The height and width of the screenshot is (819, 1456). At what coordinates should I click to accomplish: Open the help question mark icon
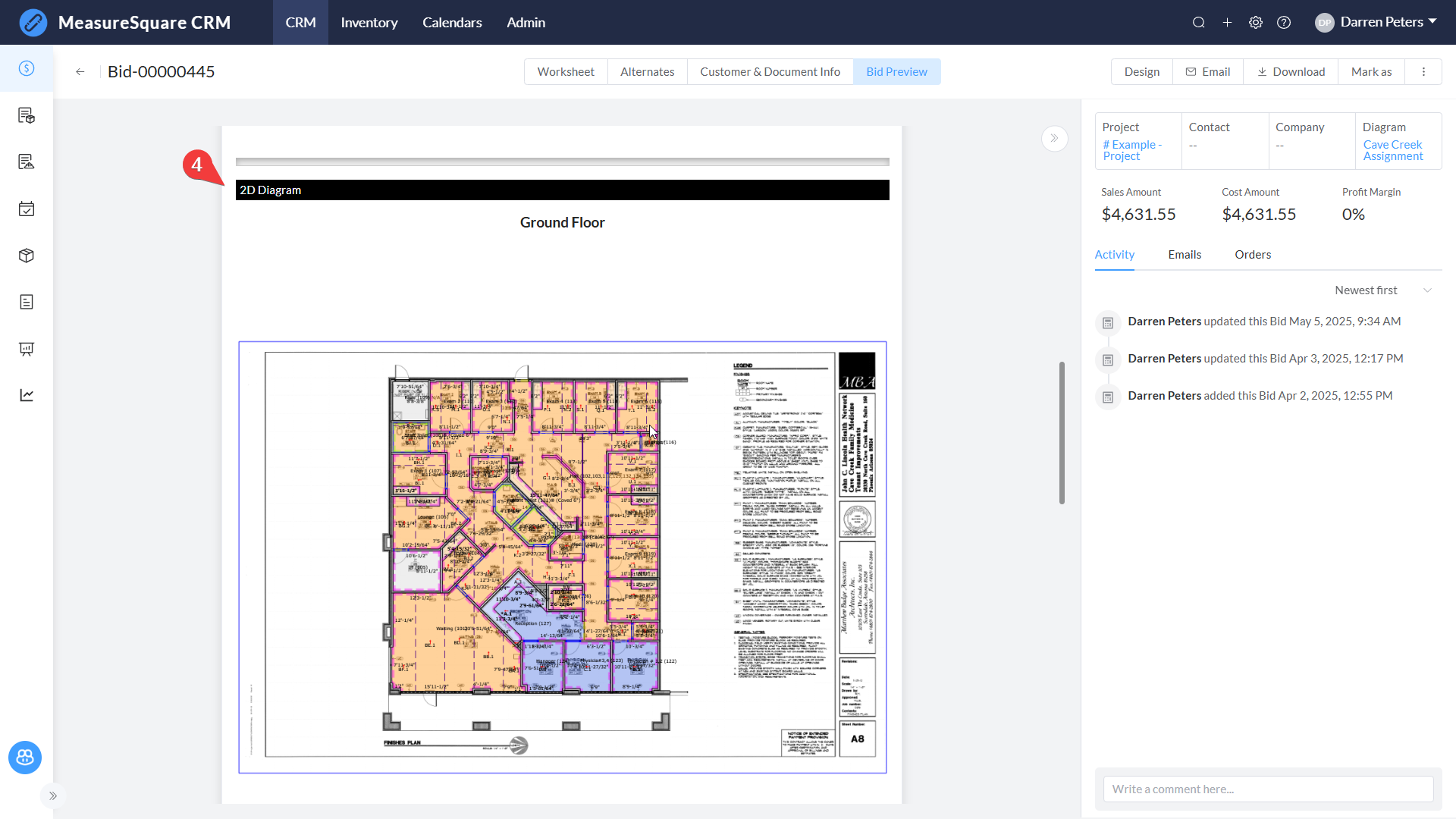[x=1284, y=23]
